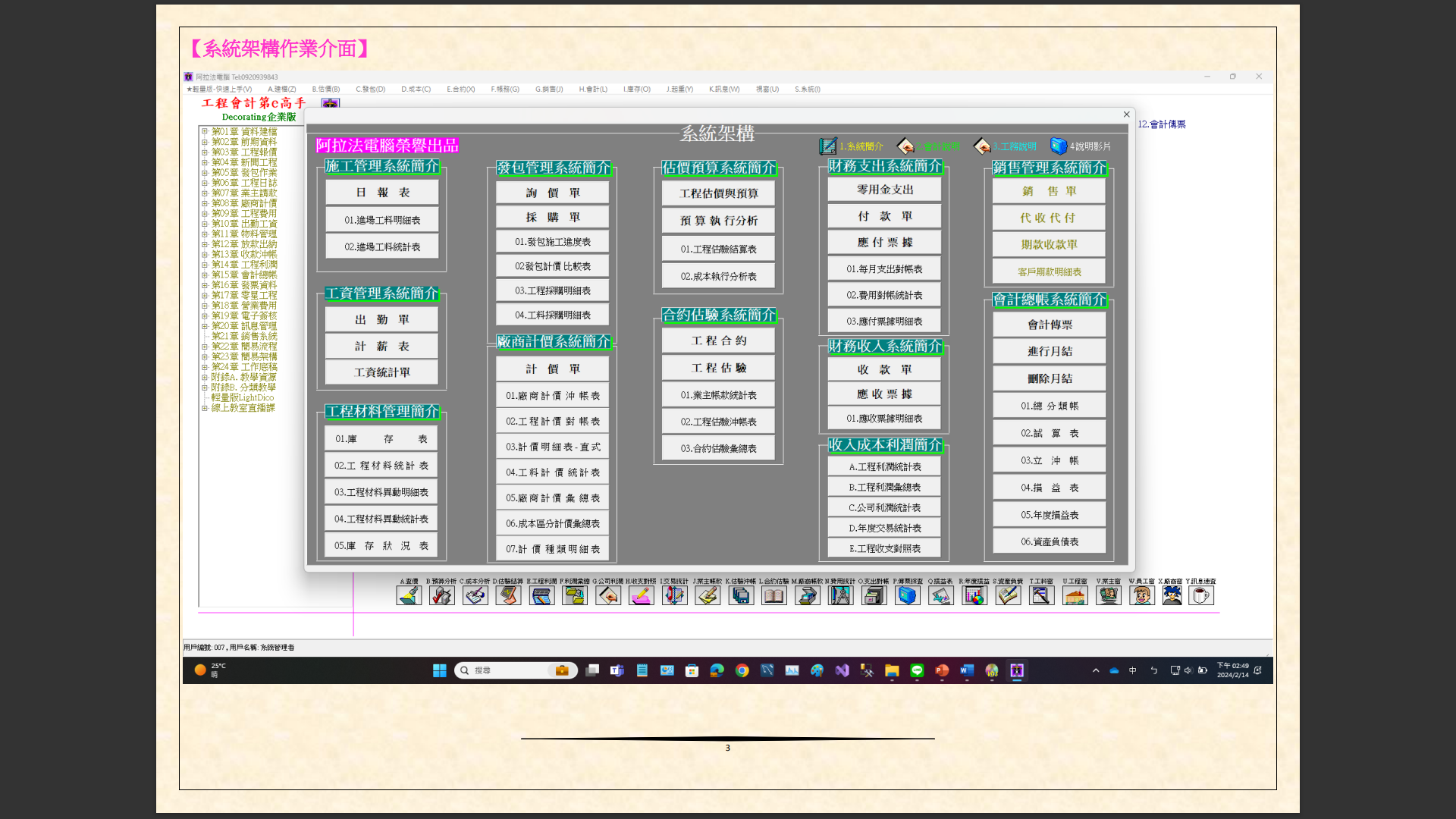Click the Windows Start button
1456x819 pixels.
click(x=440, y=670)
